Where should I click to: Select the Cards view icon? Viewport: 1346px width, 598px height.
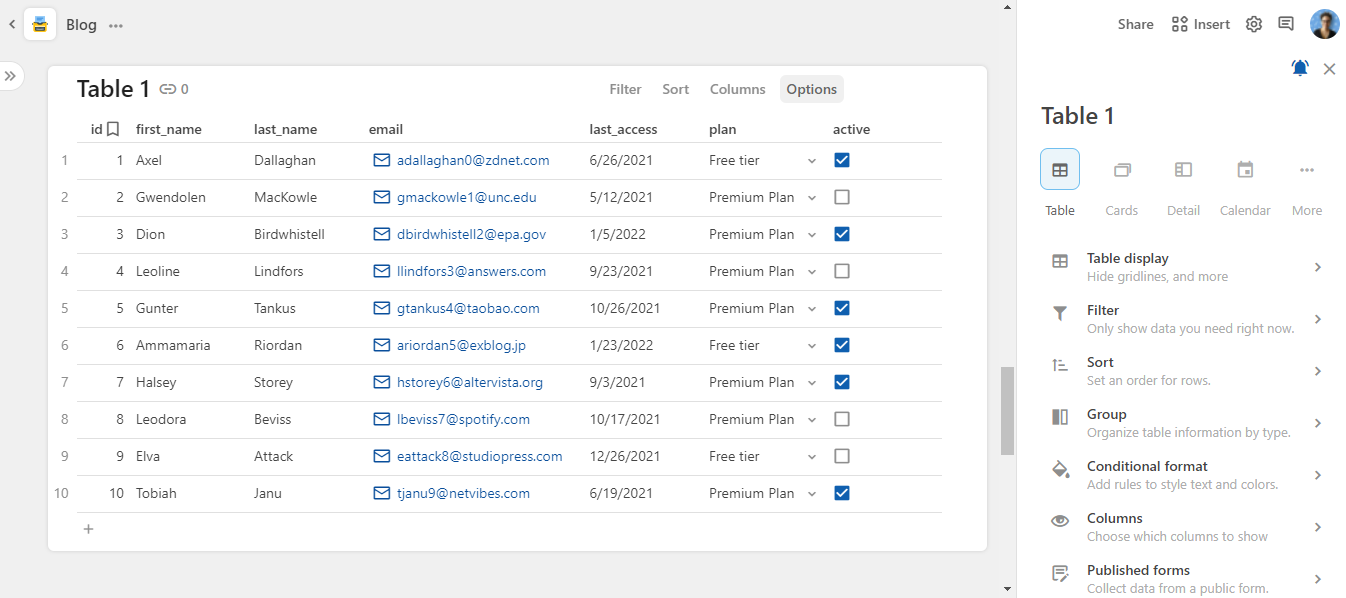click(x=1122, y=170)
